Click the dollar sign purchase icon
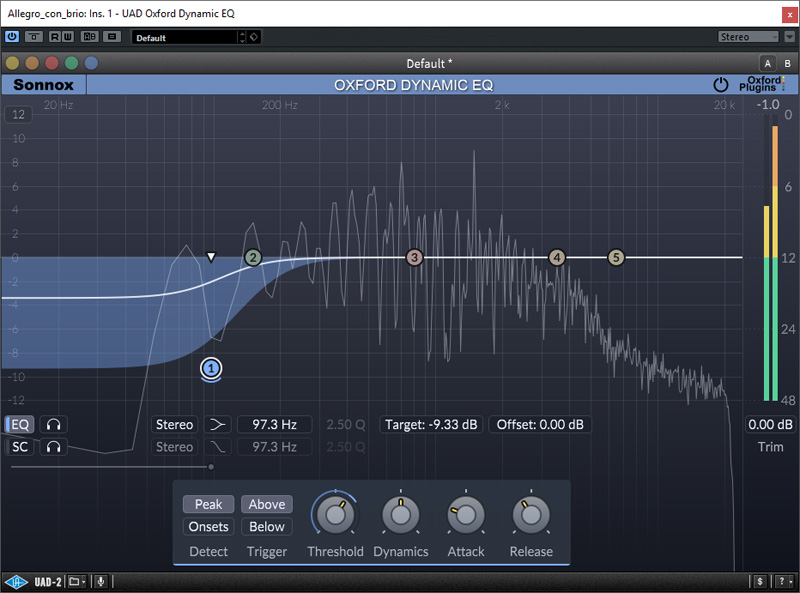The image size is (800, 593). [760, 581]
